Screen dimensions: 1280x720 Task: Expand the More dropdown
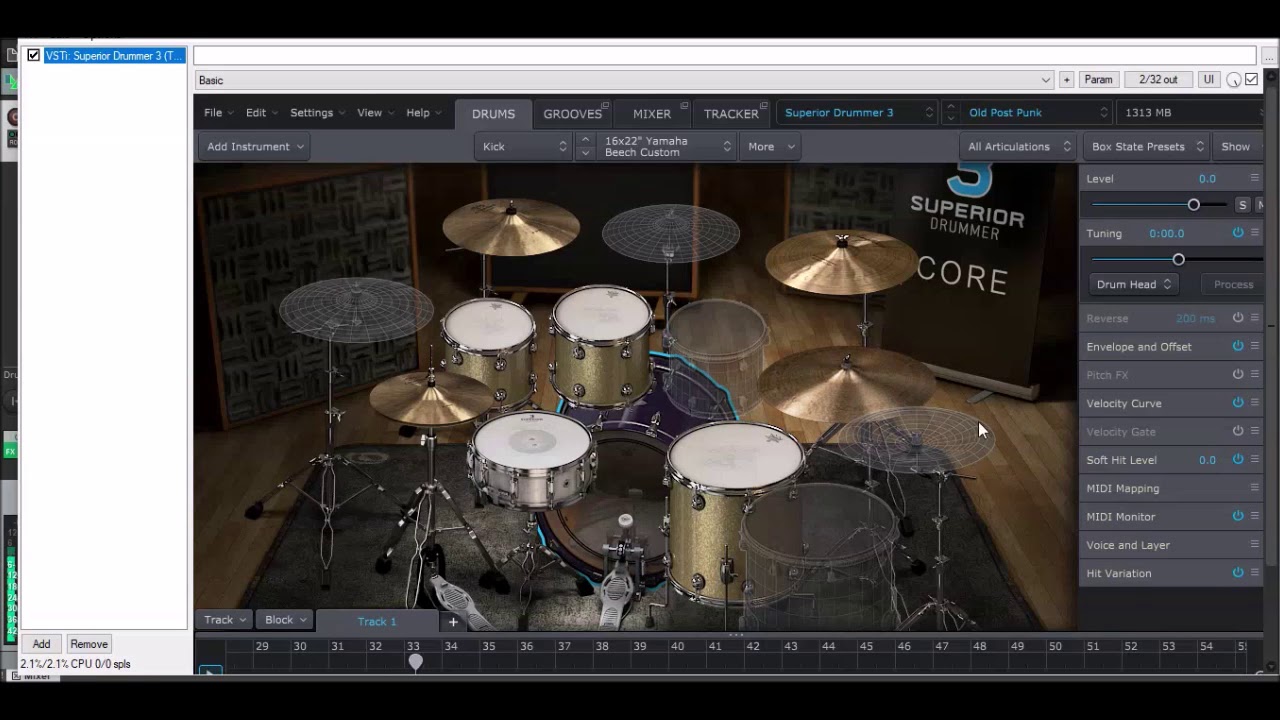click(x=771, y=146)
